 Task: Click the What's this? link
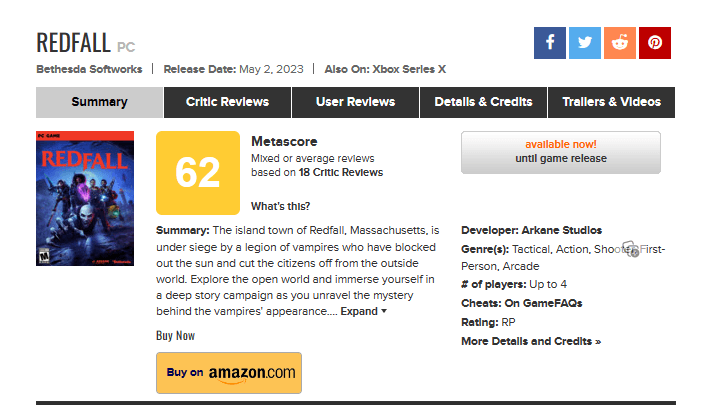coord(280,207)
